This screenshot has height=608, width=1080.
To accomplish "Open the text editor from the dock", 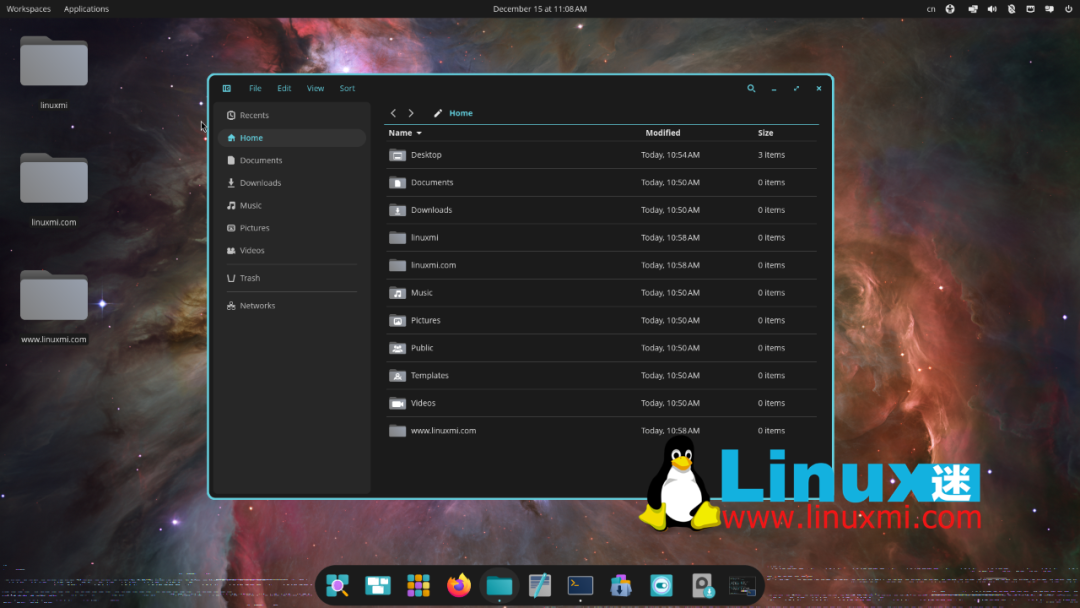I will tap(540, 585).
